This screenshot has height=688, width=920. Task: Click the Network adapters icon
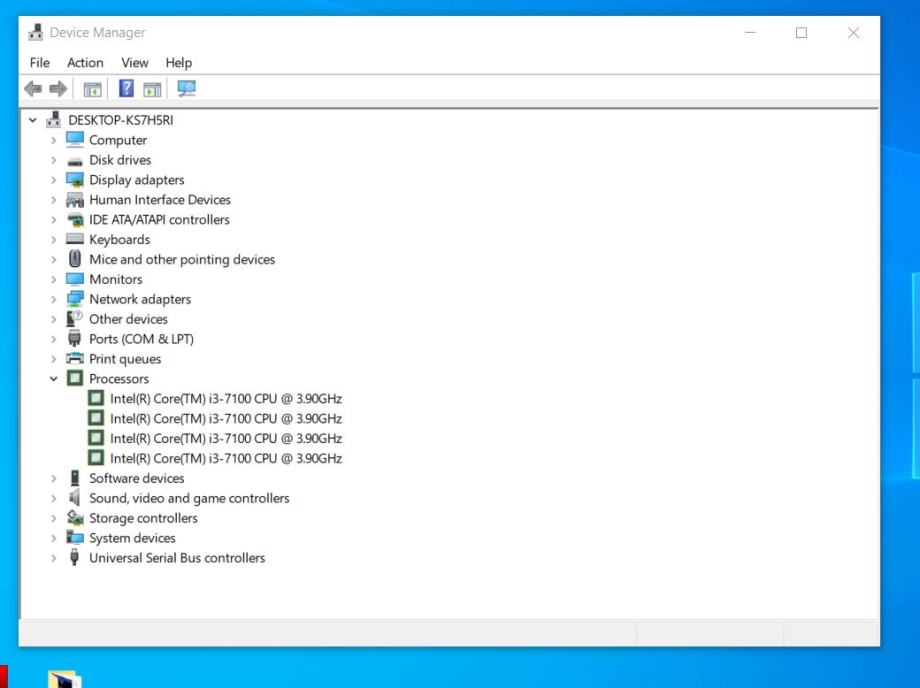(75, 299)
